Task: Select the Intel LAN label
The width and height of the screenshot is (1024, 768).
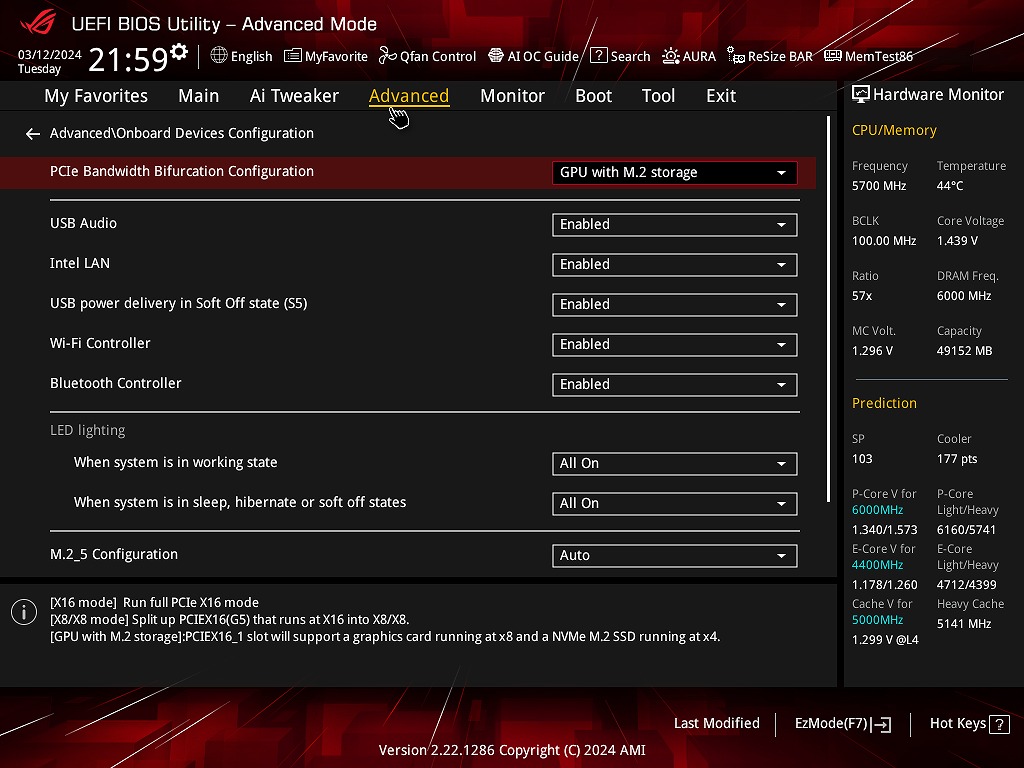Action: pos(80,263)
